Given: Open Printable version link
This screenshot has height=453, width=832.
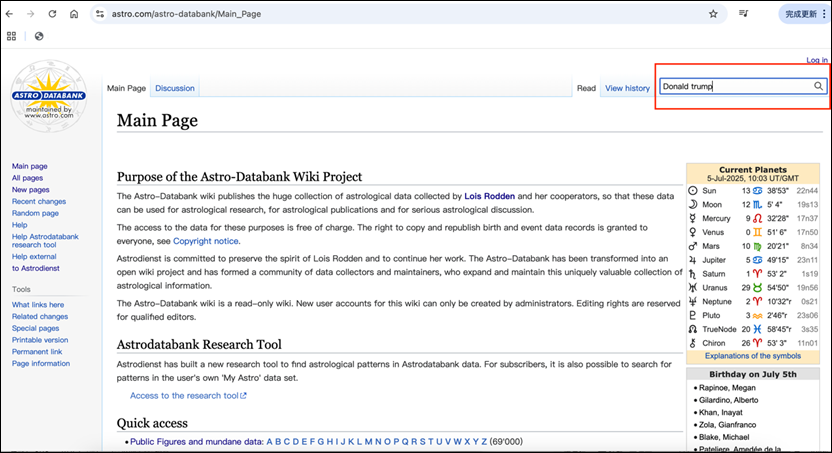Looking at the screenshot, I should [x=40, y=339].
